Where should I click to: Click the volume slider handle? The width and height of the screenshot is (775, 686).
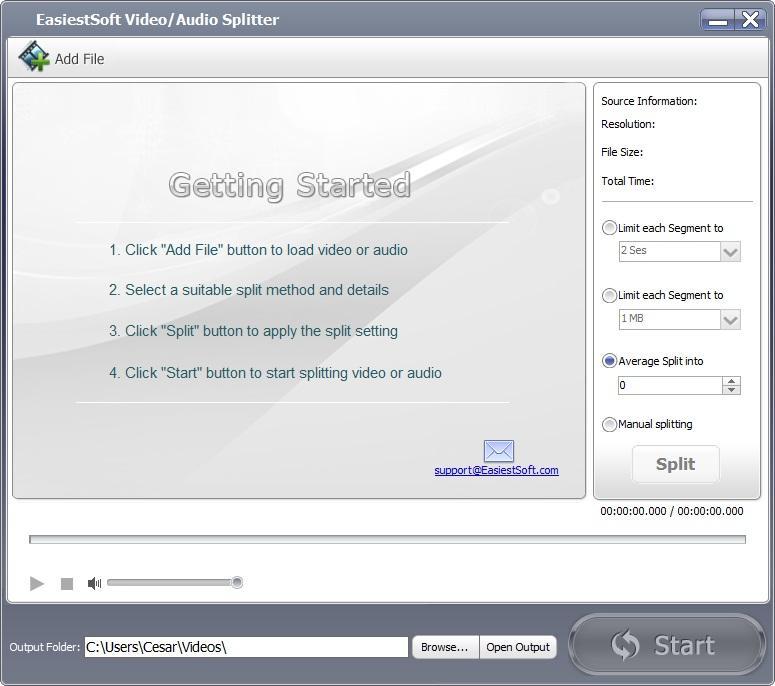237,582
